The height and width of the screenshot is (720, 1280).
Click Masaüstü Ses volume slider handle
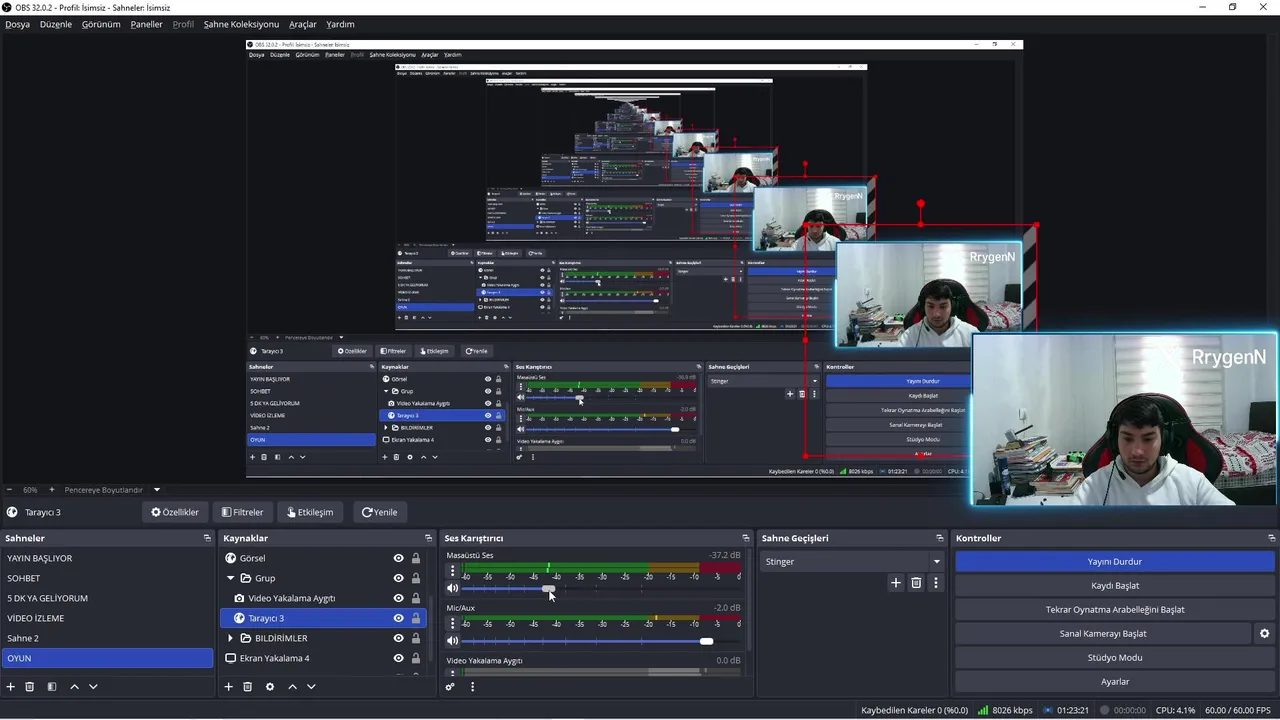pyautogui.click(x=548, y=588)
